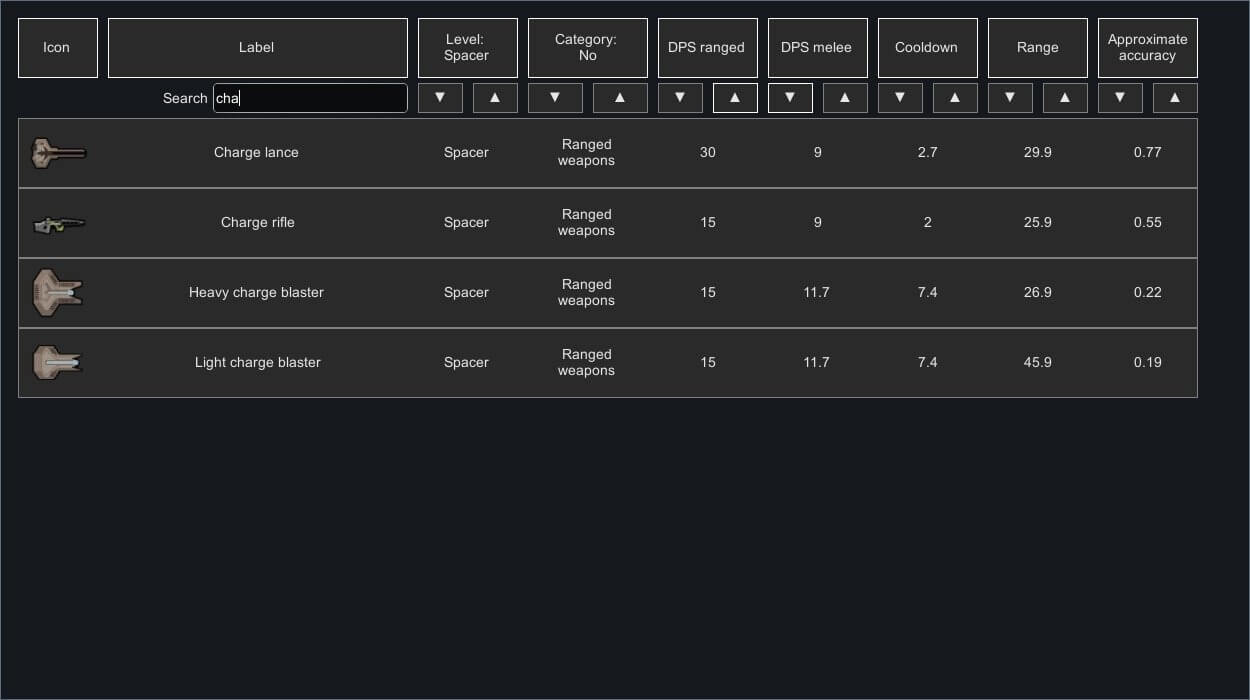Sort DPS ranged ascending with up arrow
1250x700 pixels.
735,98
